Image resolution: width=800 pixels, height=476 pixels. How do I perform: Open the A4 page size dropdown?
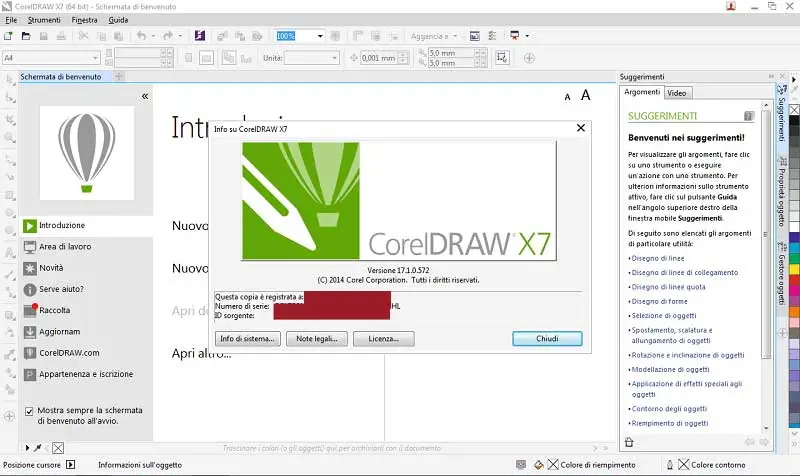(95, 58)
